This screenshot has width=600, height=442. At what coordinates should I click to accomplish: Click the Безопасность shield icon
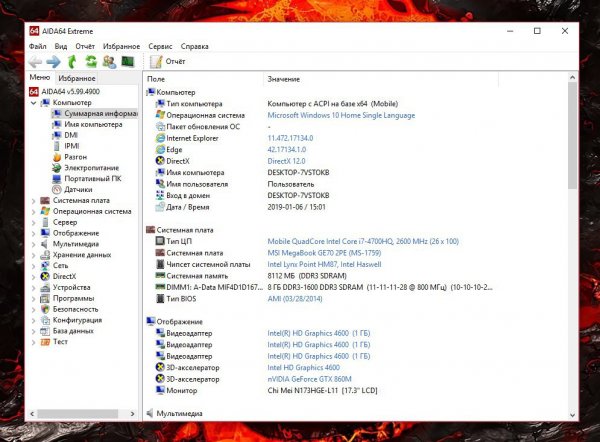(45, 309)
